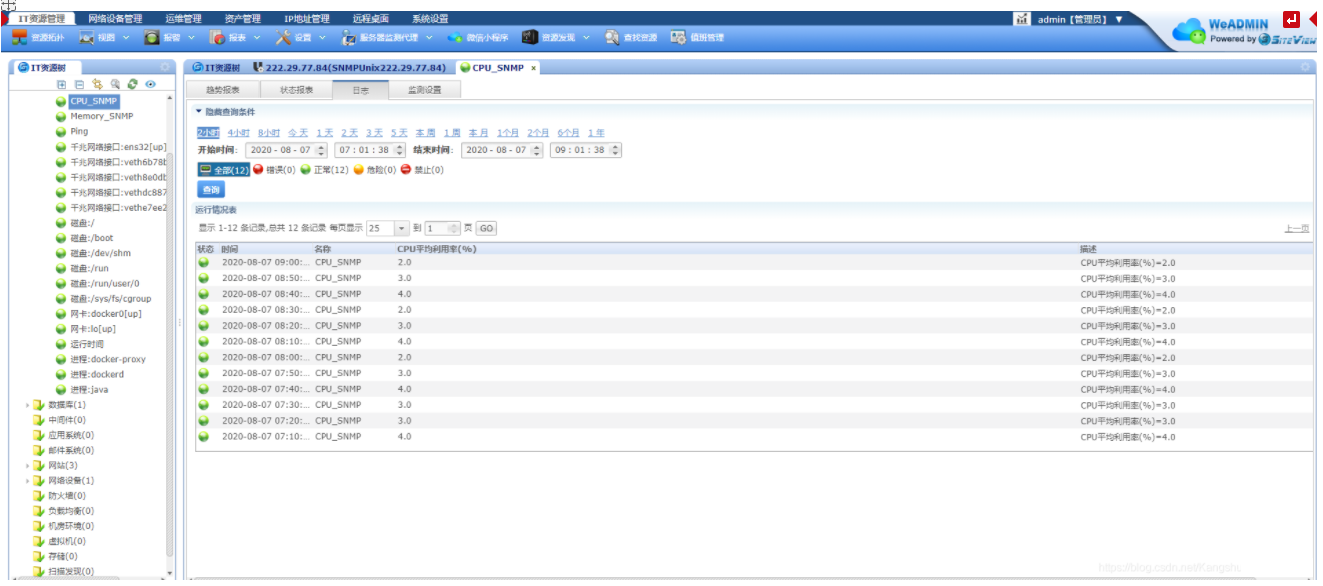This screenshot has height=586, width=1323.
Task: Click the 查询 query button
Action: tap(211, 190)
